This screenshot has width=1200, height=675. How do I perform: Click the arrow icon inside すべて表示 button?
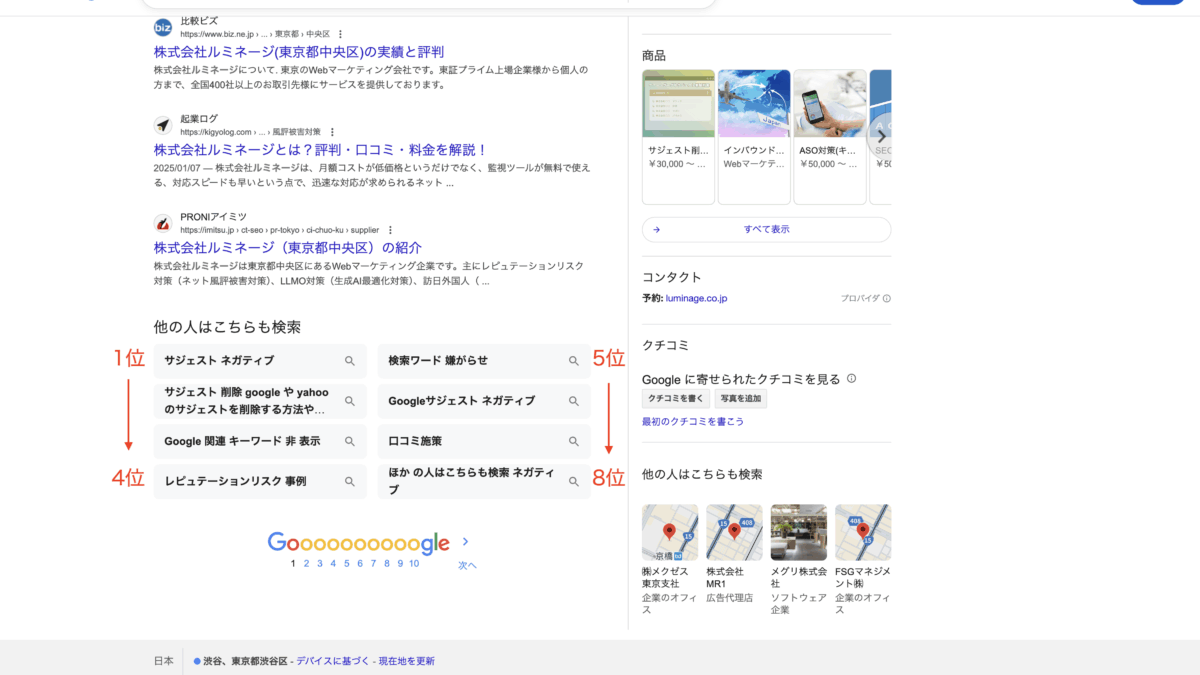point(657,229)
